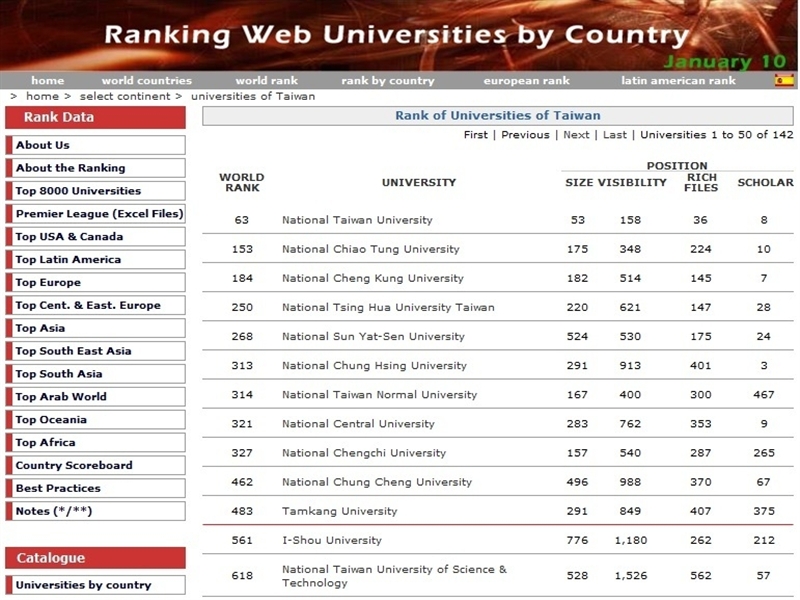Click the home breadcrumb link

[42, 97]
